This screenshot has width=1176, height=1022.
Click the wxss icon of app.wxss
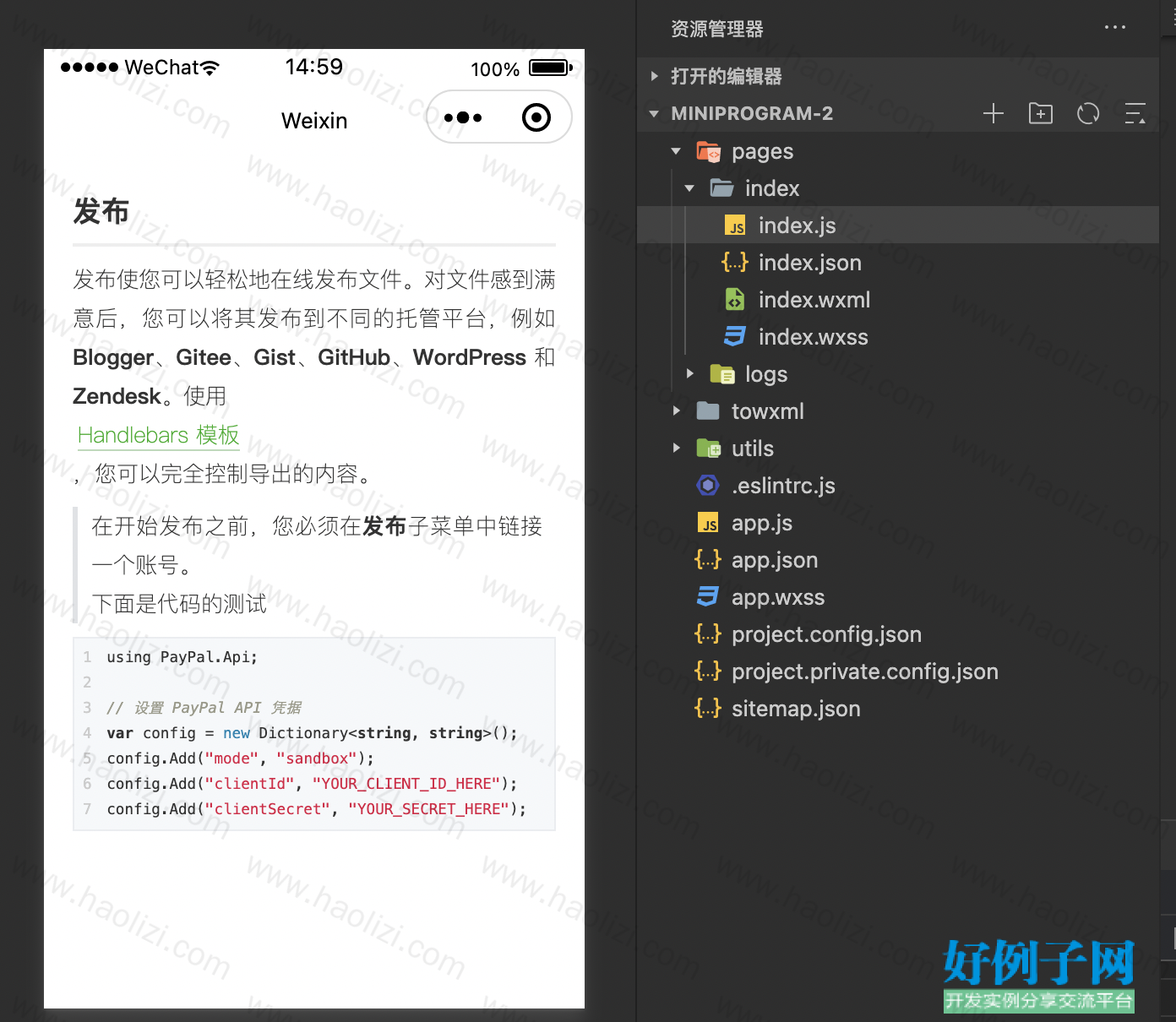(x=708, y=597)
